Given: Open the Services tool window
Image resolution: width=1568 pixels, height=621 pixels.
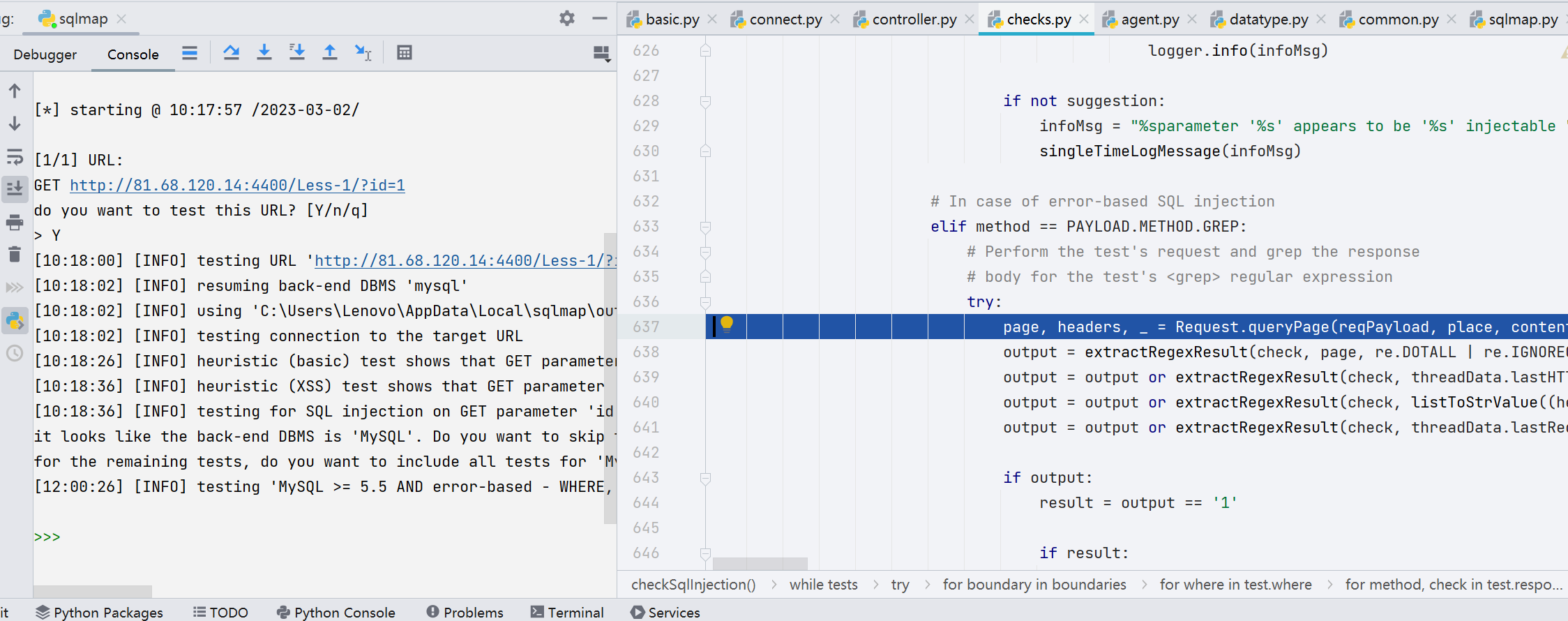Looking at the screenshot, I should [665, 612].
